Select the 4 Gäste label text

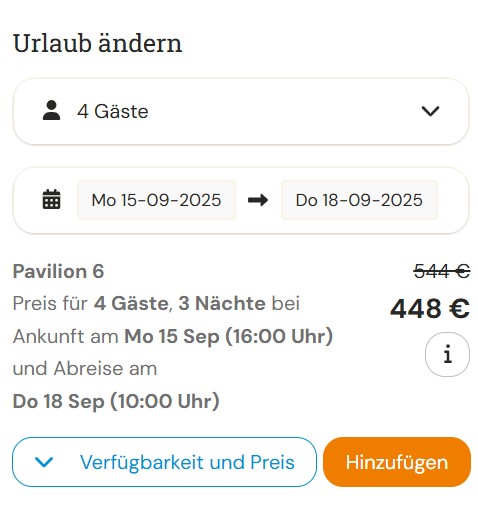(113, 111)
